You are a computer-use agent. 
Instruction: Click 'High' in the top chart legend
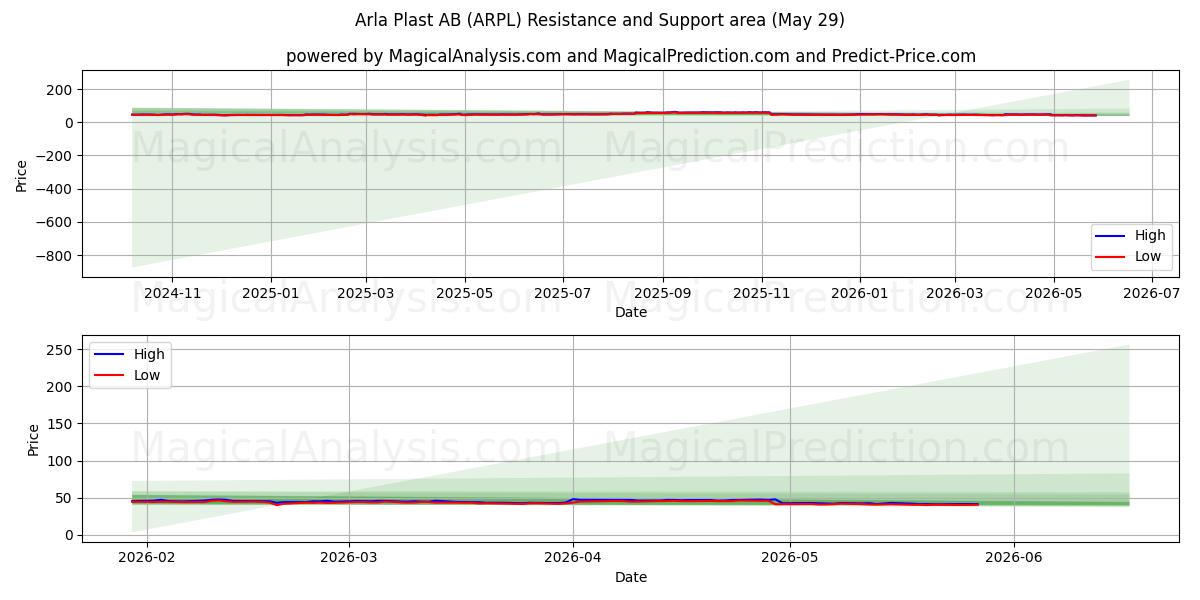(x=1150, y=236)
